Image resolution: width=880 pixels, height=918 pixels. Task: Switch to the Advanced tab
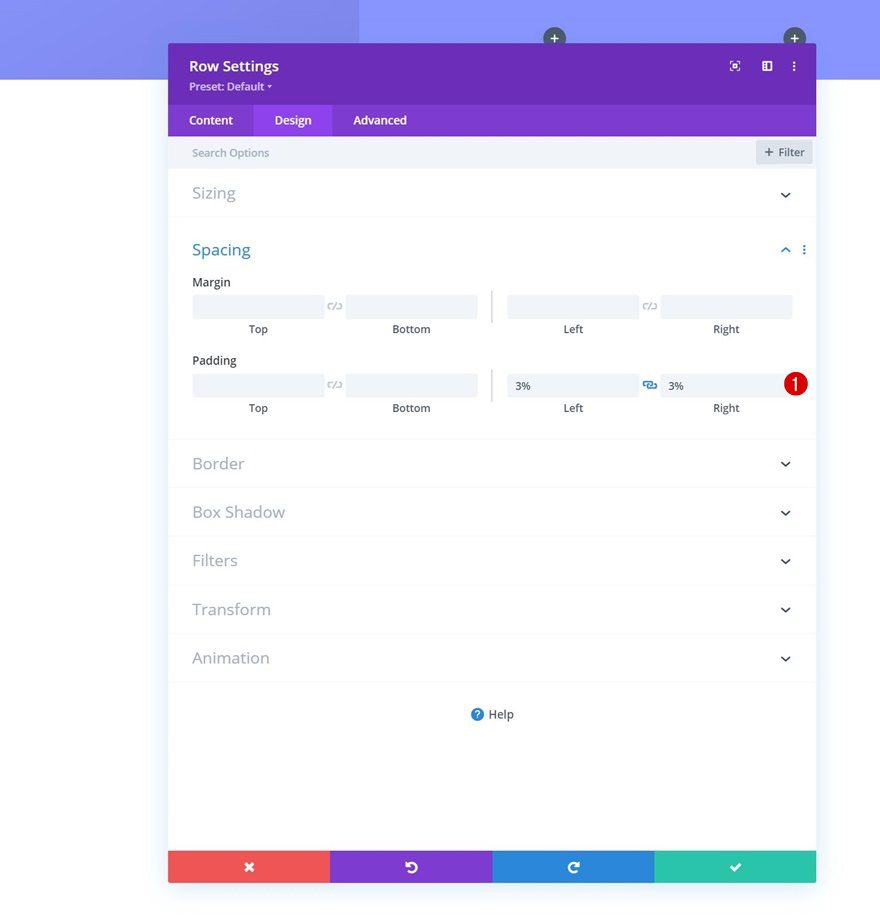pos(378,120)
